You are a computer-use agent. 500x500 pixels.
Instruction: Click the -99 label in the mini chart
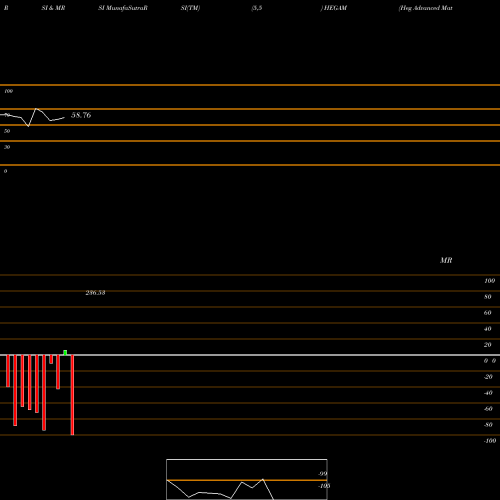coord(322,474)
